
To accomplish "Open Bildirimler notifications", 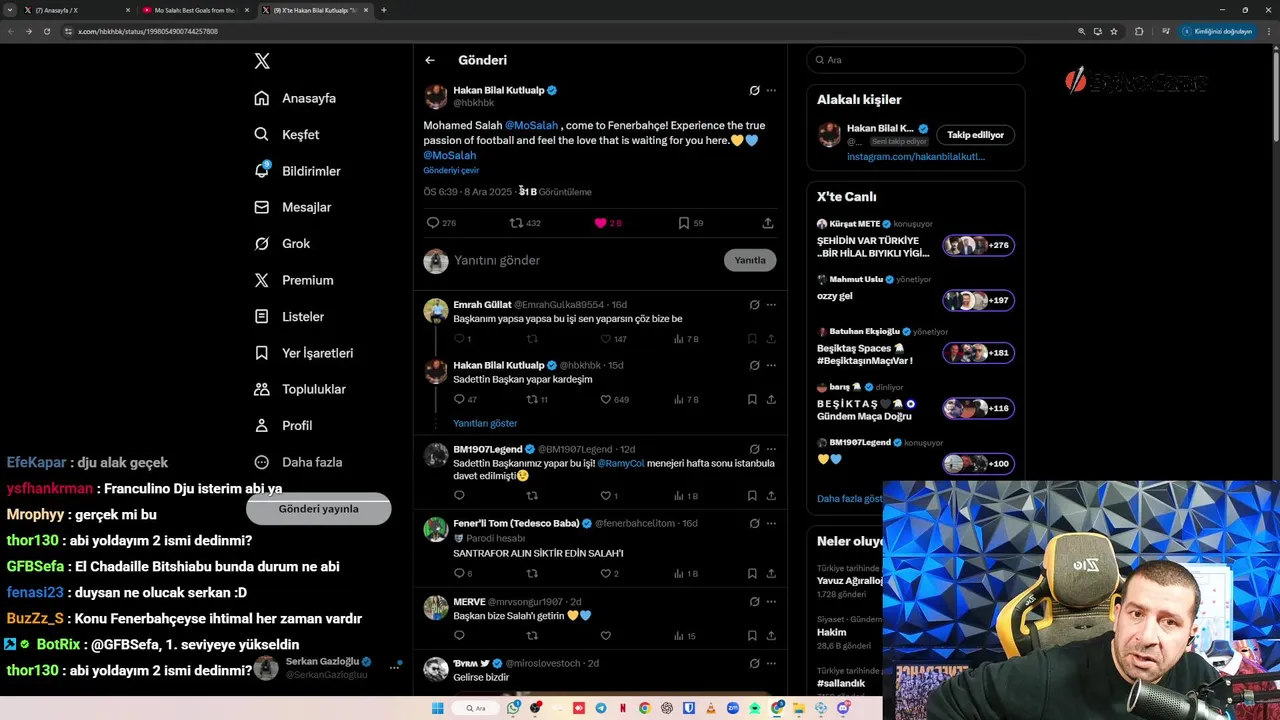I will click(297, 171).
